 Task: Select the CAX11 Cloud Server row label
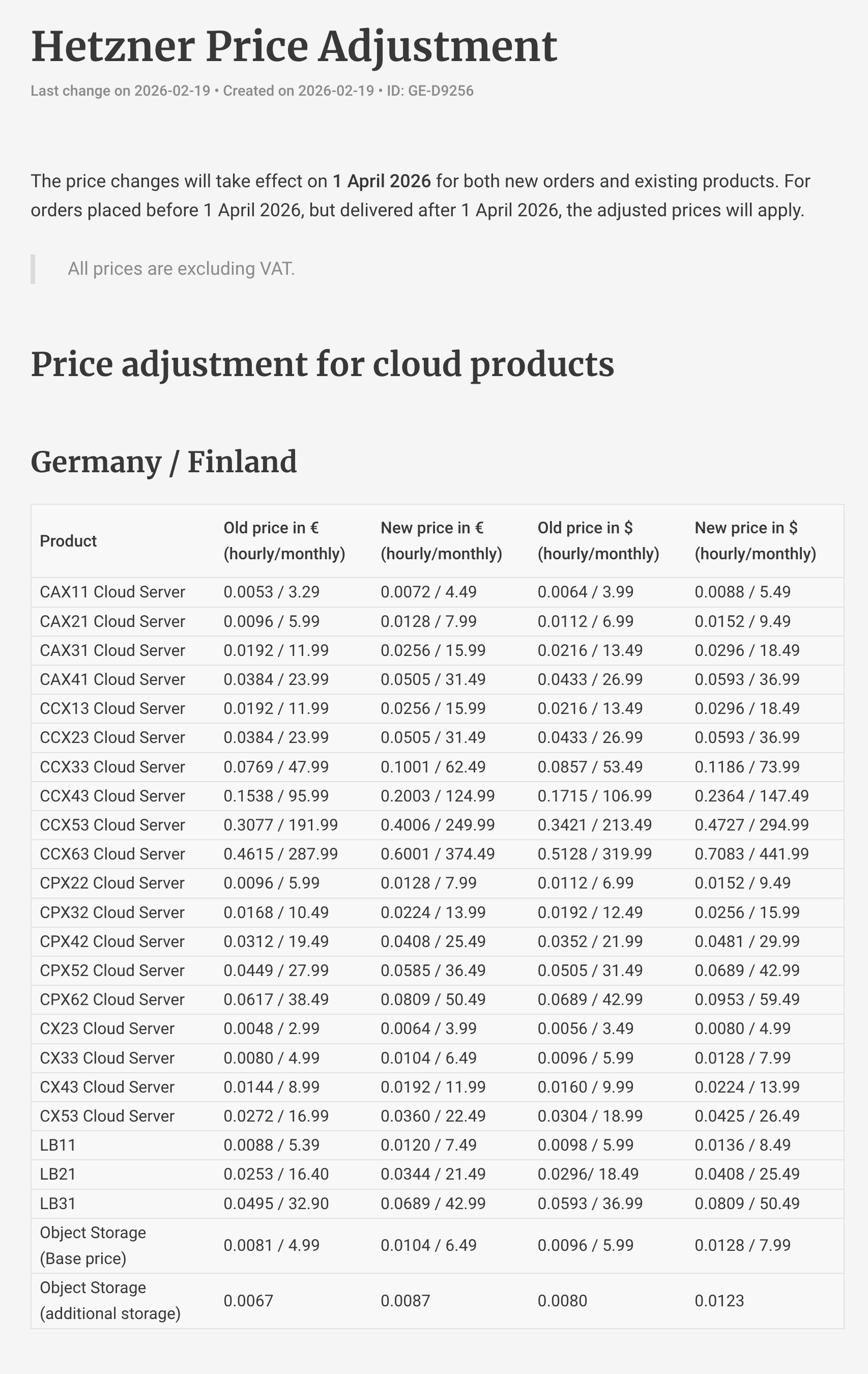(x=112, y=592)
